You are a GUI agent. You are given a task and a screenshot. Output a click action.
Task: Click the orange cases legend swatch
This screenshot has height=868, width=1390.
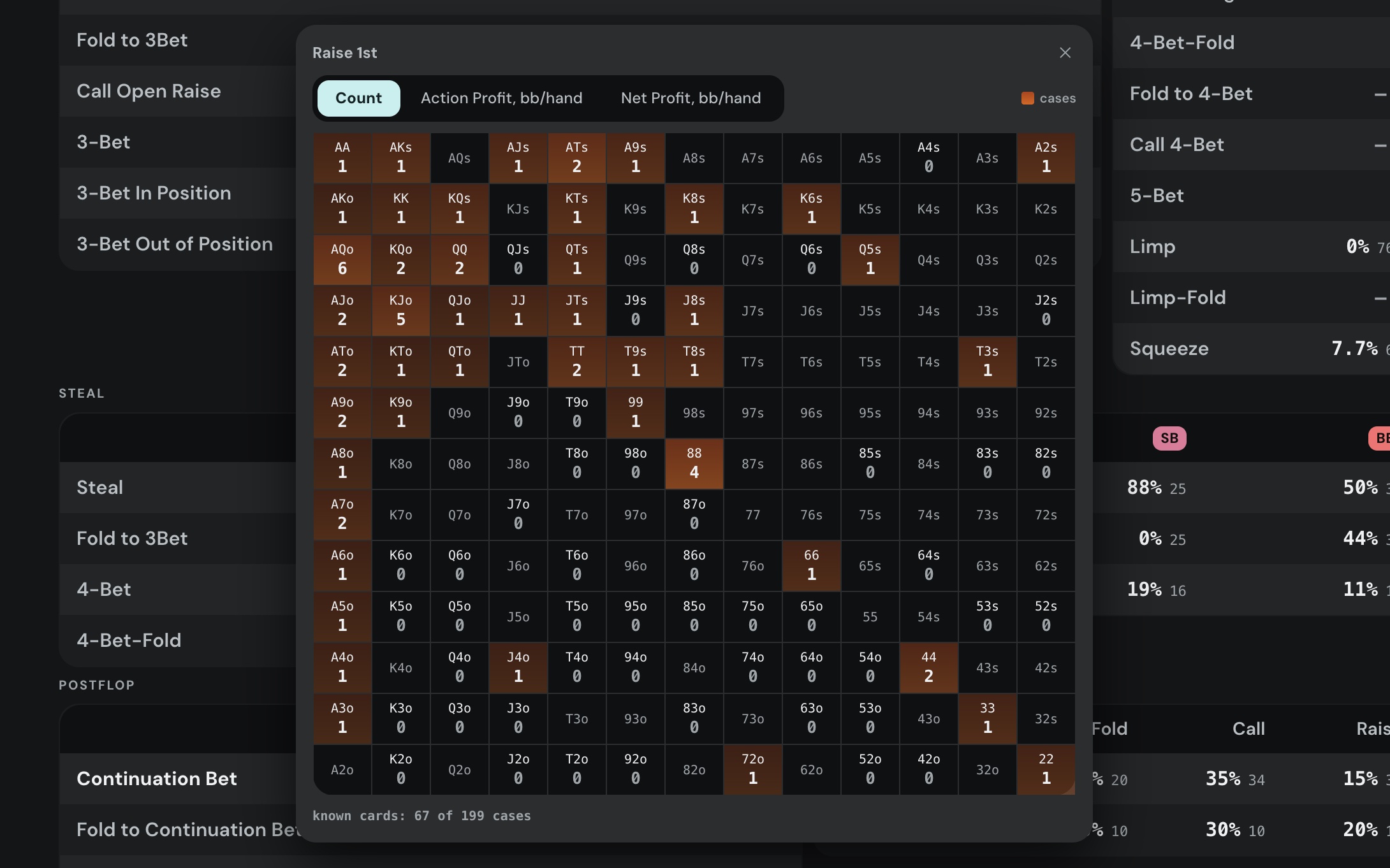pyautogui.click(x=1027, y=98)
